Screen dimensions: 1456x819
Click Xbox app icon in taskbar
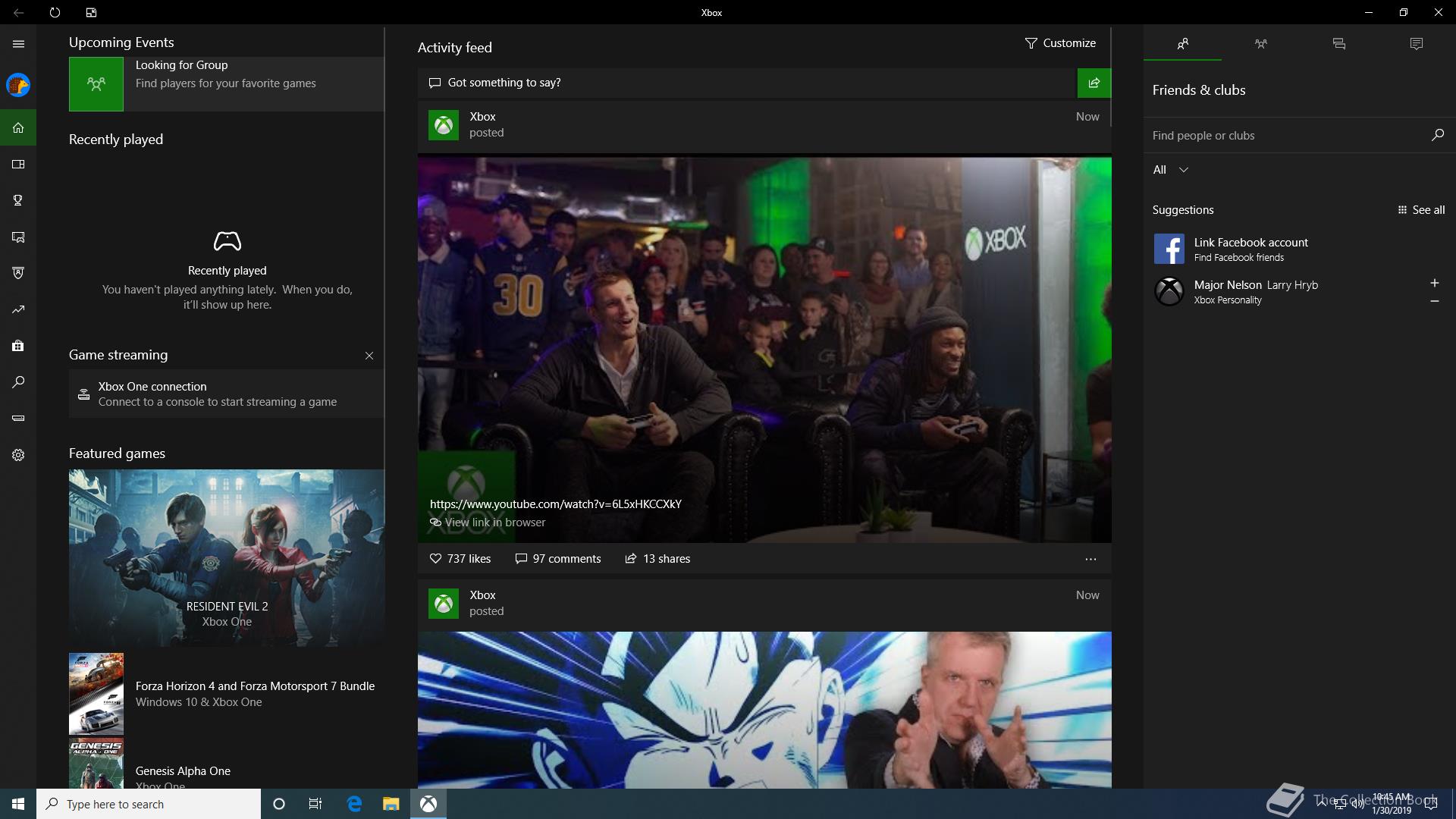[428, 804]
